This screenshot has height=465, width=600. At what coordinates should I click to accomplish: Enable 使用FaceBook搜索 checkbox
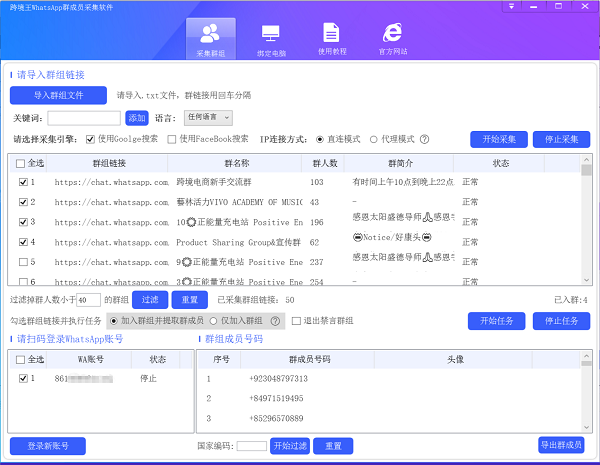(x=171, y=139)
